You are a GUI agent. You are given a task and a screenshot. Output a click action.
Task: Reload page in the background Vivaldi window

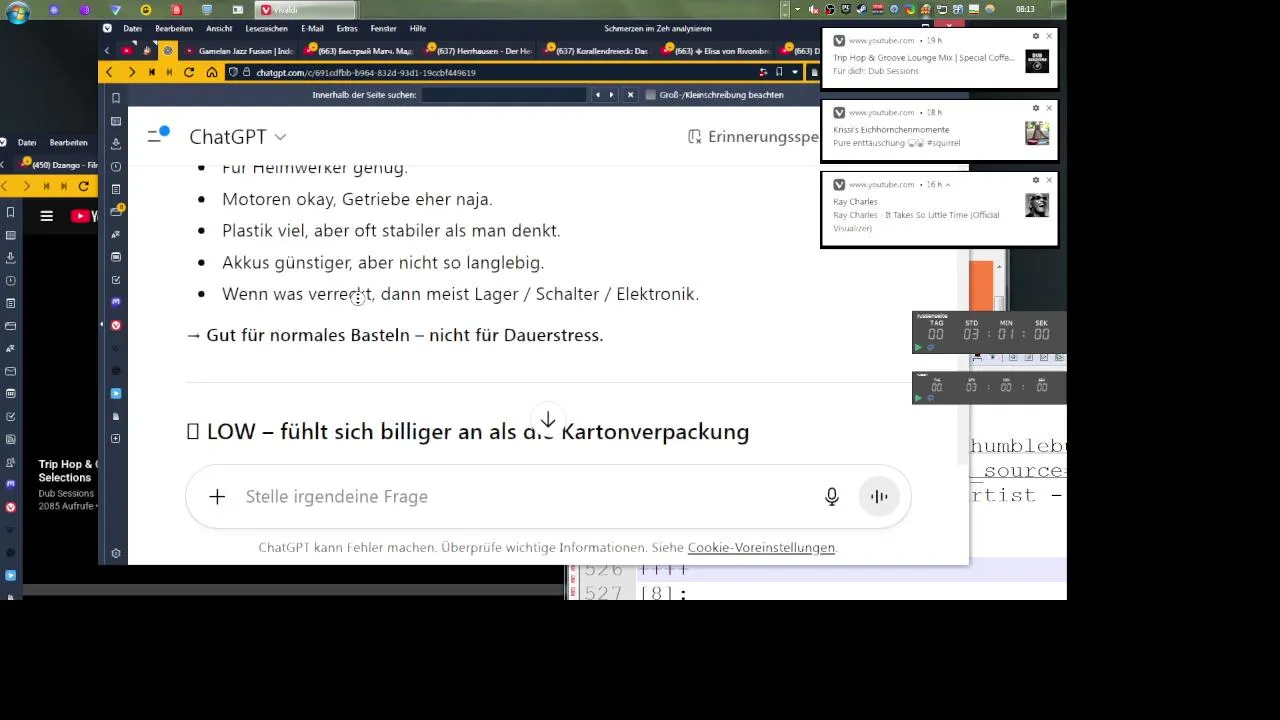coord(83,186)
